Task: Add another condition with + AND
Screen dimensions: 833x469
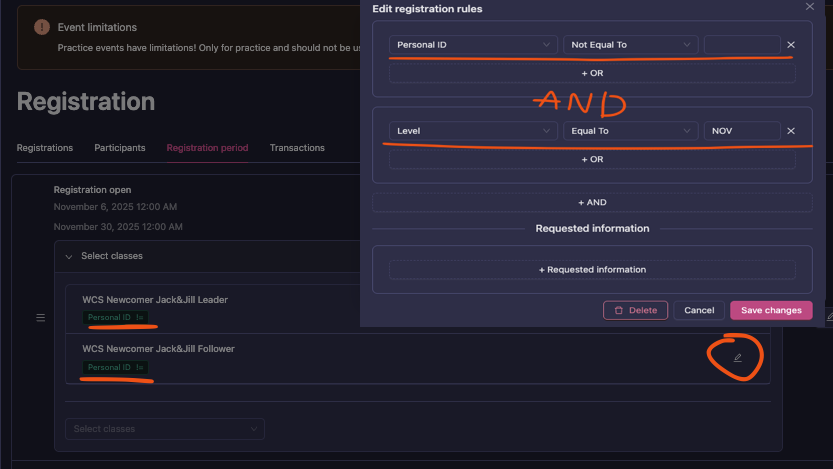Action: click(x=594, y=202)
